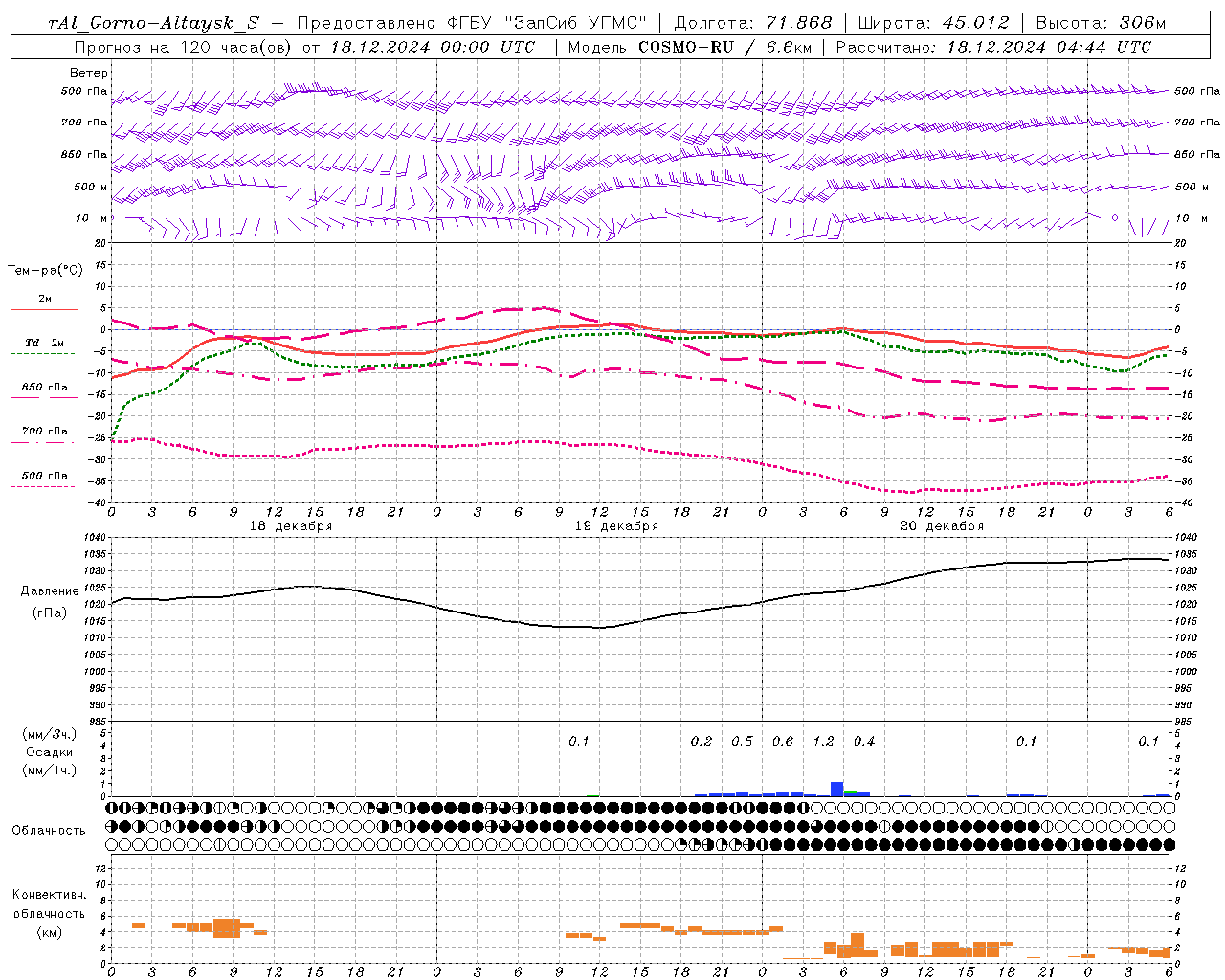Click the Модель COSMO-RU / 6.6км label

pos(690,47)
